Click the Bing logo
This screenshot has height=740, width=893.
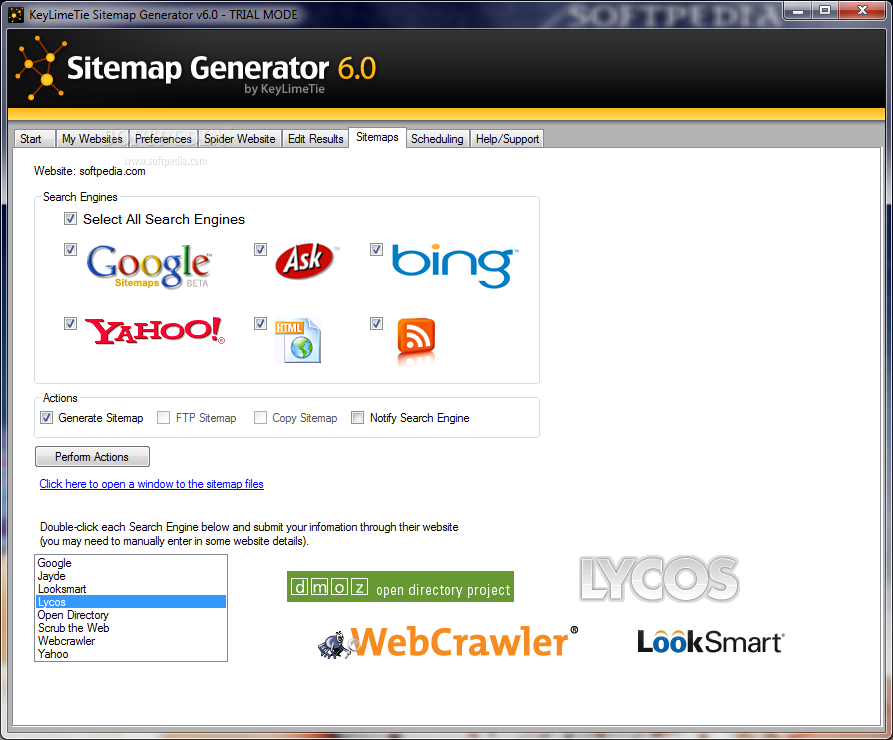[454, 266]
